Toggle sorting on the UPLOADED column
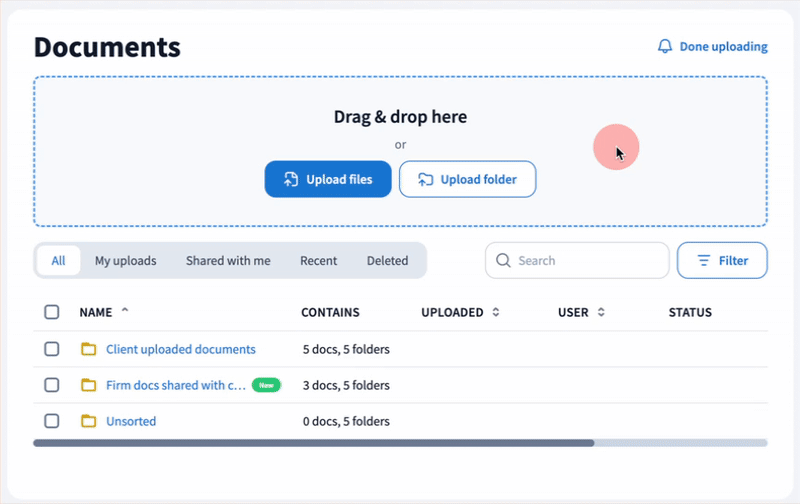The image size is (800, 504). tap(496, 313)
